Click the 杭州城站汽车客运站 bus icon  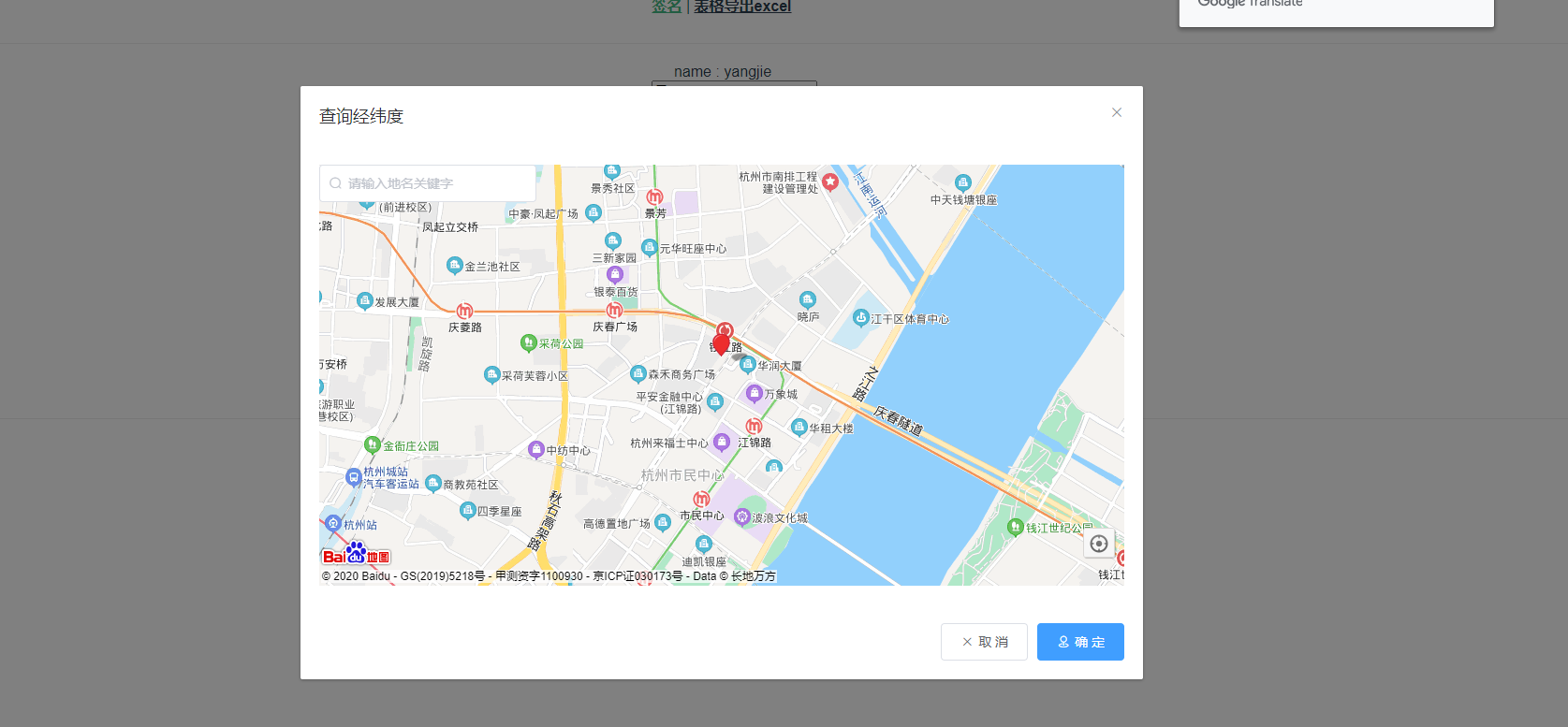click(354, 477)
